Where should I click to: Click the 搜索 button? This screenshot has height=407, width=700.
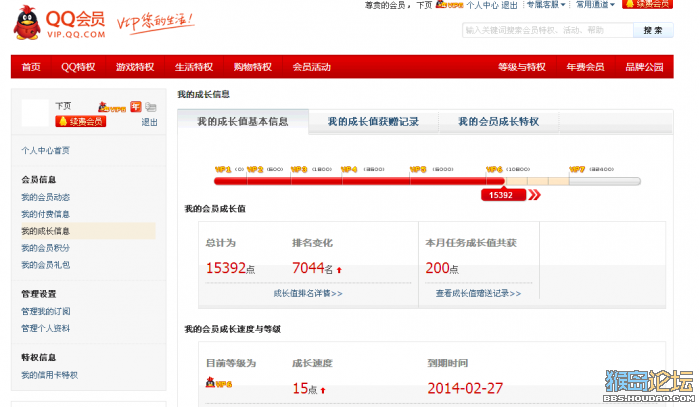(653, 30)
